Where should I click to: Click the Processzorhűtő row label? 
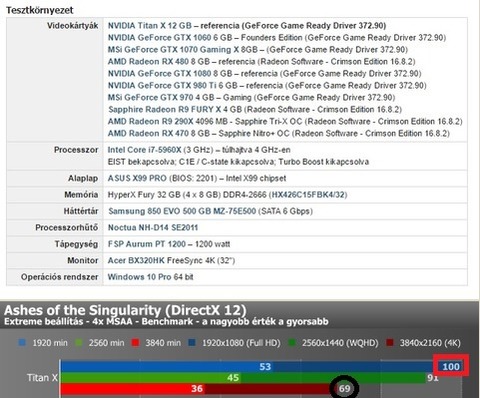[x=67, y=228]
